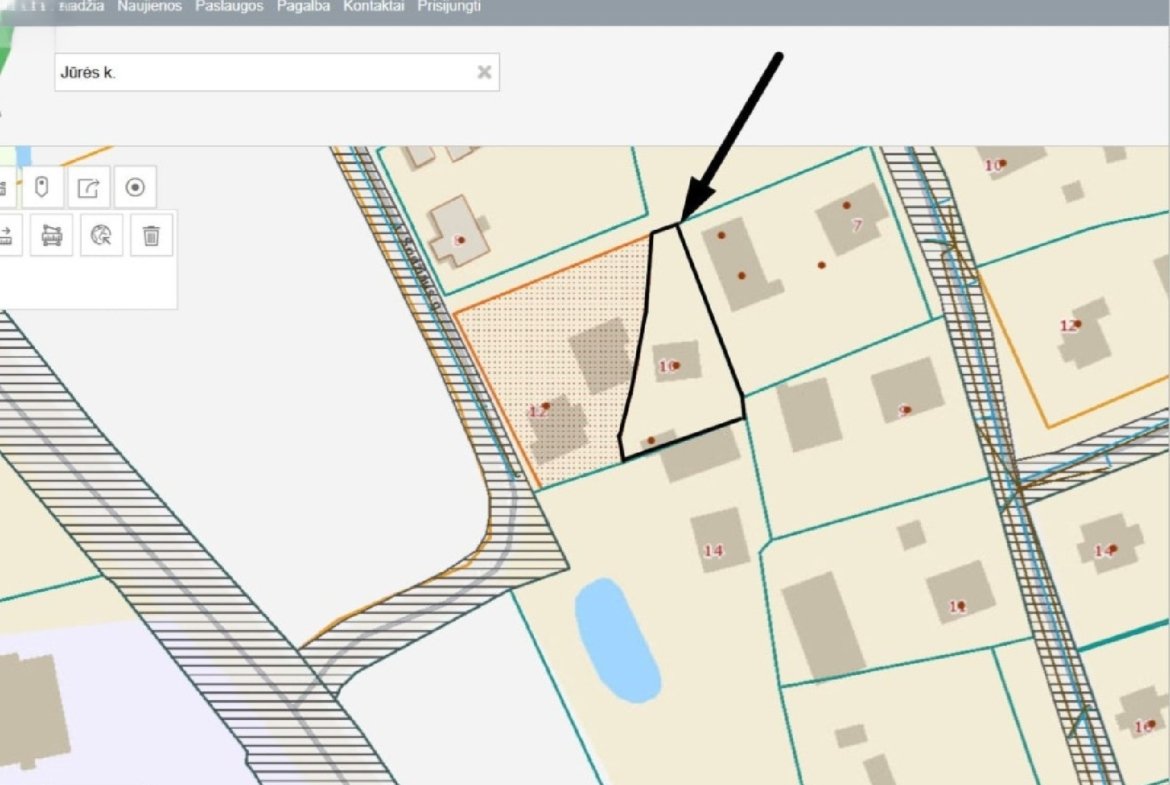1170x785 pixels.
Task: Select the distance measure tool with arrow
Action: [5, 235]
